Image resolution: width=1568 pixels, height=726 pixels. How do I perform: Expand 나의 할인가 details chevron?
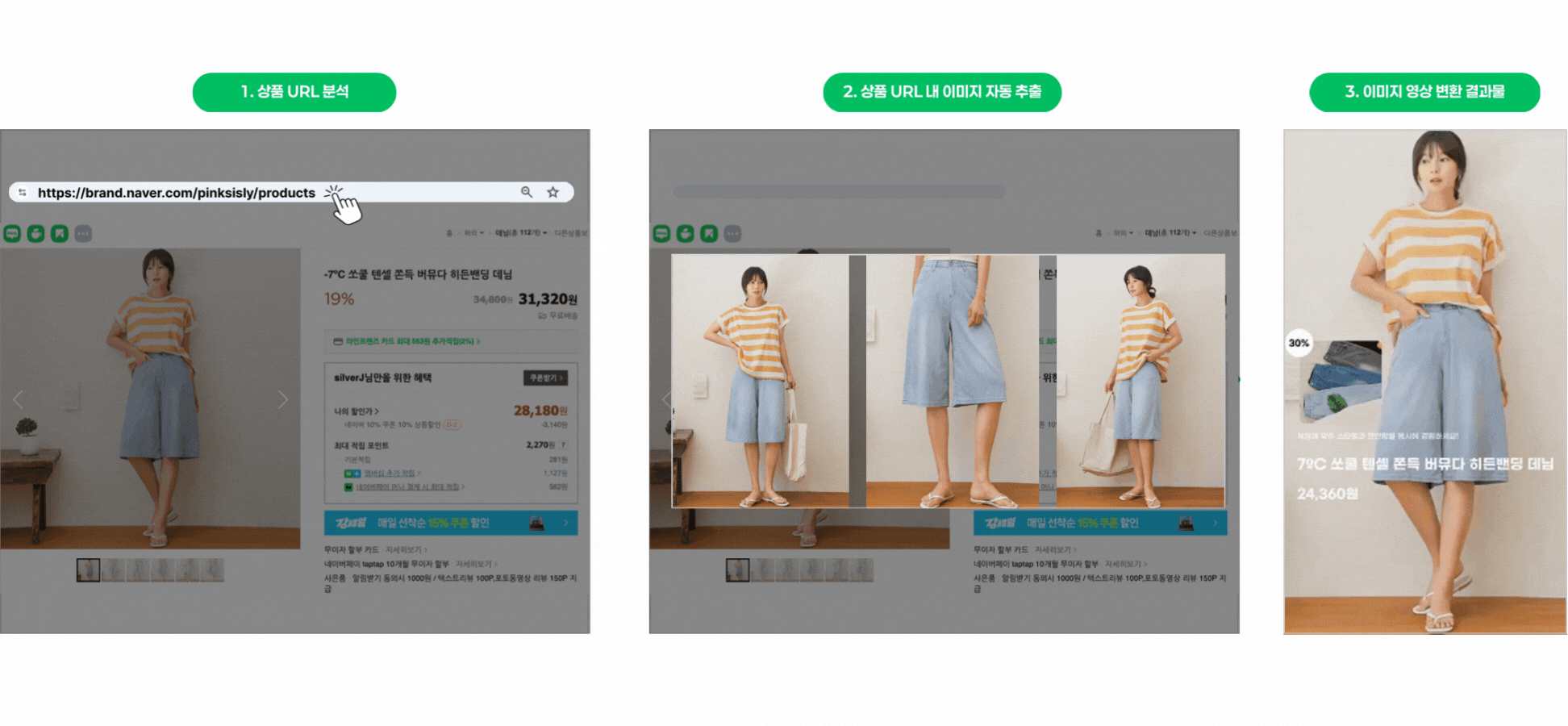(356, 411)
